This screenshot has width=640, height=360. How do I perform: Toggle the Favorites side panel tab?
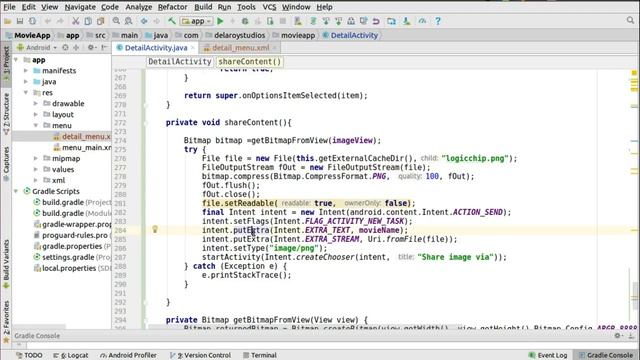pyautogui.click(x=6, y=322)
